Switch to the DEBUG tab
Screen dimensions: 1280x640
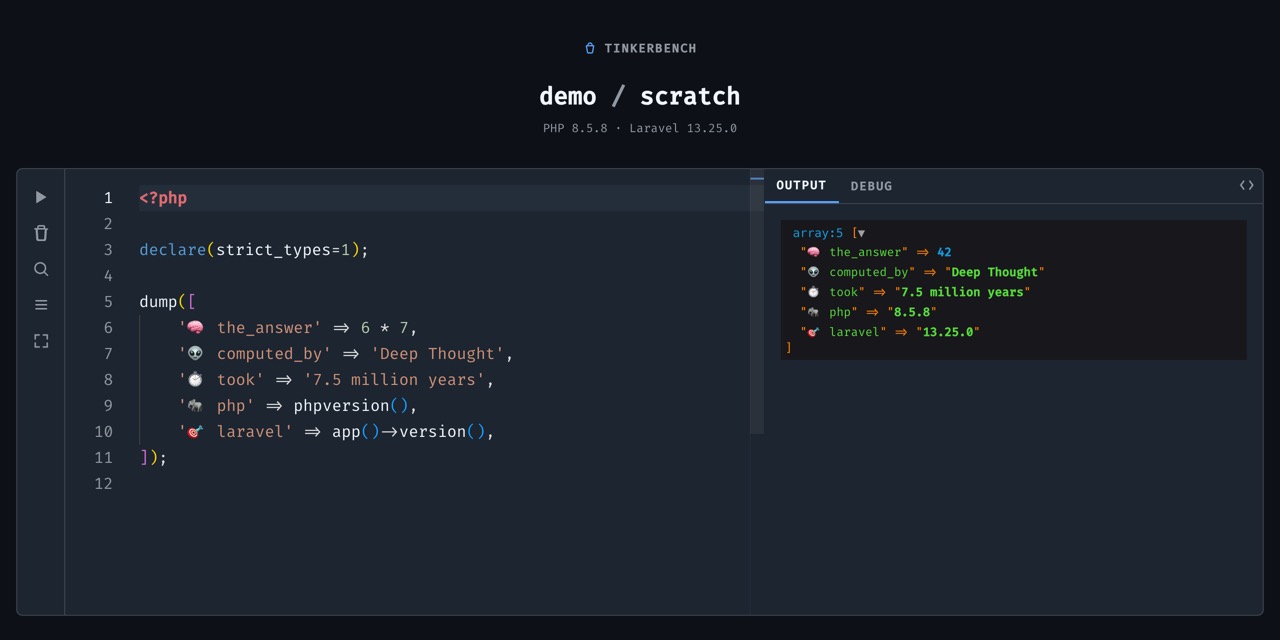tap(871, 186)
